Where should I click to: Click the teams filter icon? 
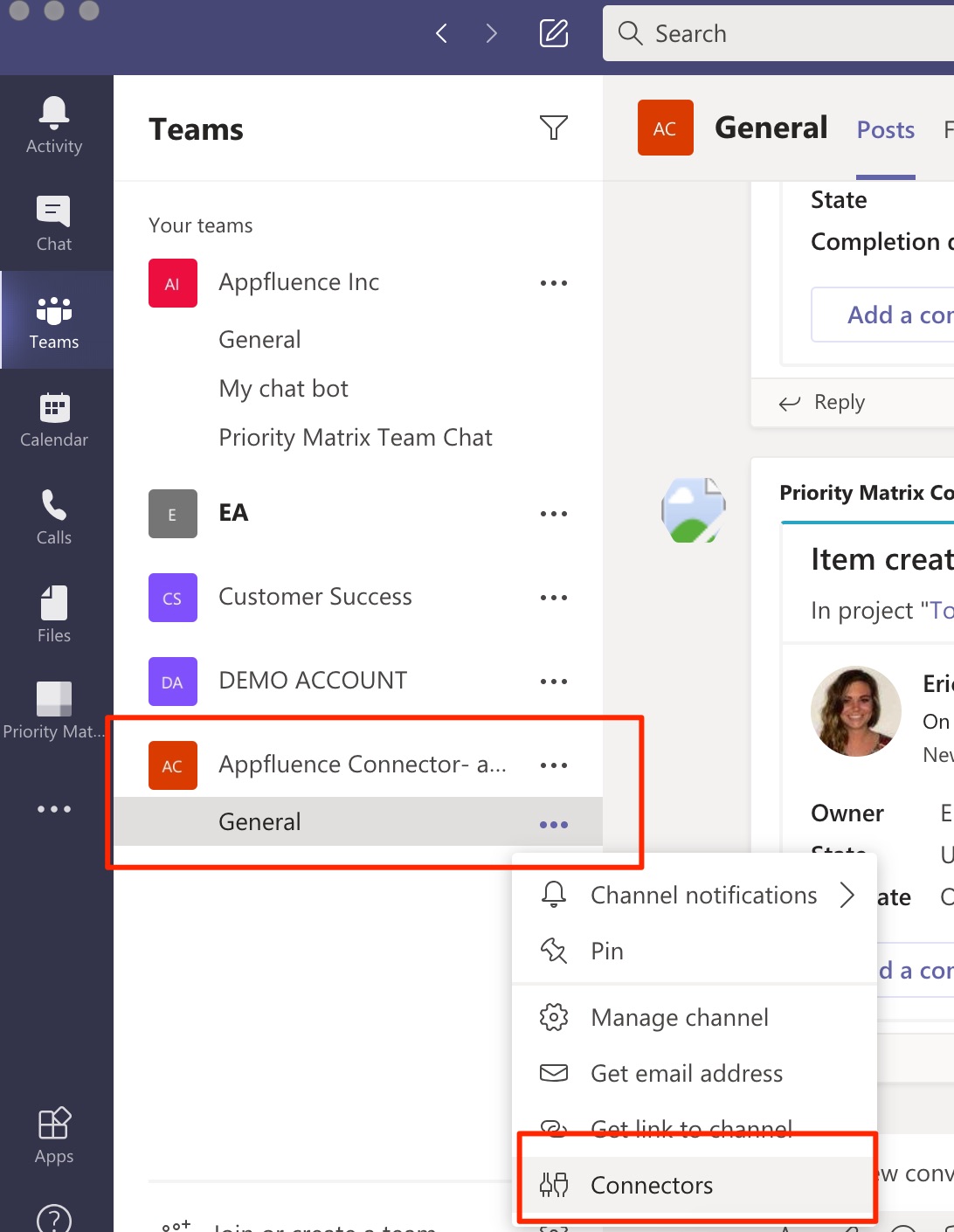(554, 128)
